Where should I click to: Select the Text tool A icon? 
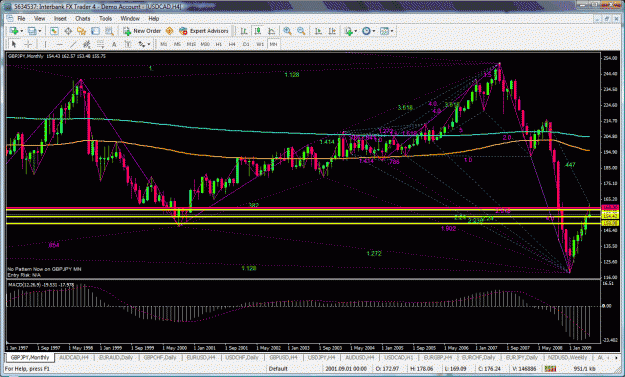pyautogui.click(x=114, y=44)
